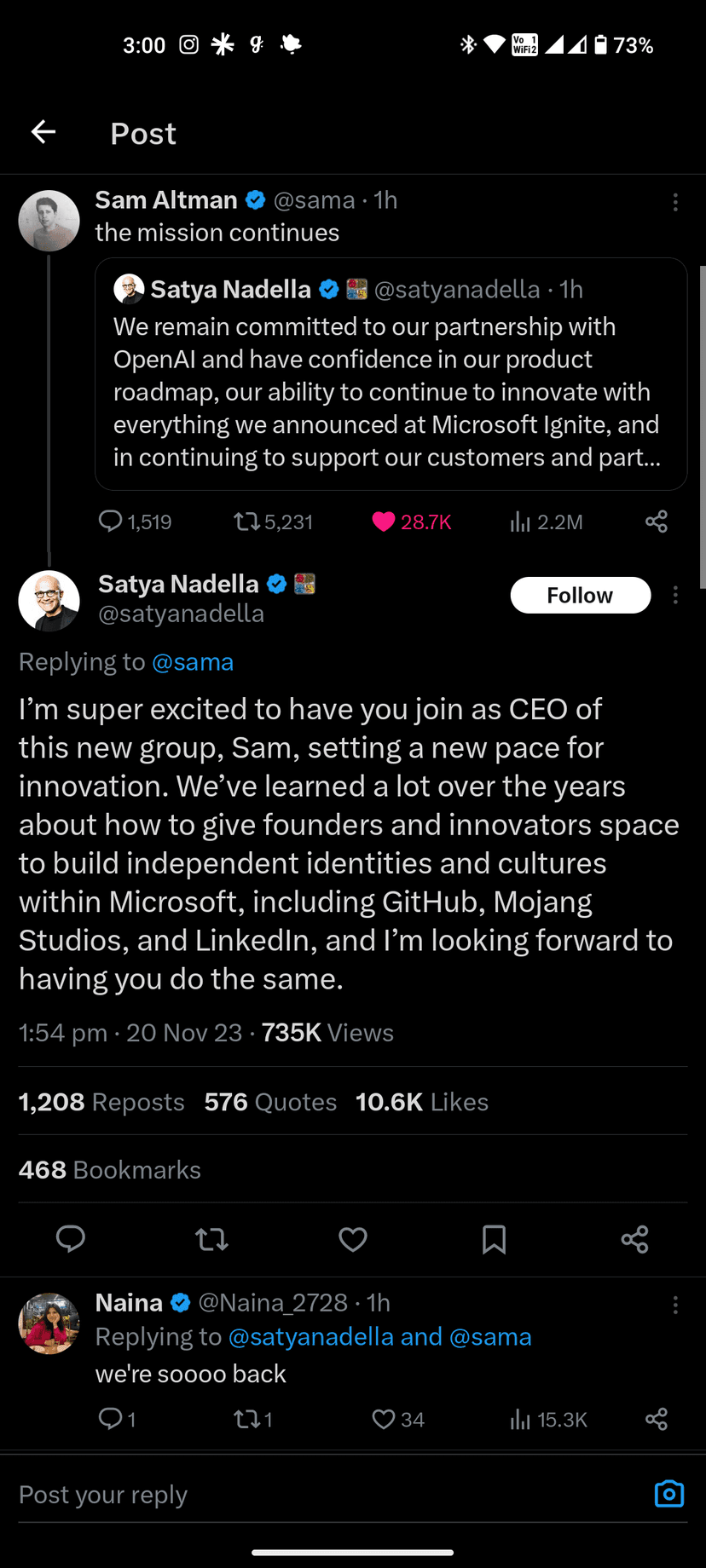
Task: Like Satya Nadella's reply with the heart icon
Action: tap(353, 1239)
